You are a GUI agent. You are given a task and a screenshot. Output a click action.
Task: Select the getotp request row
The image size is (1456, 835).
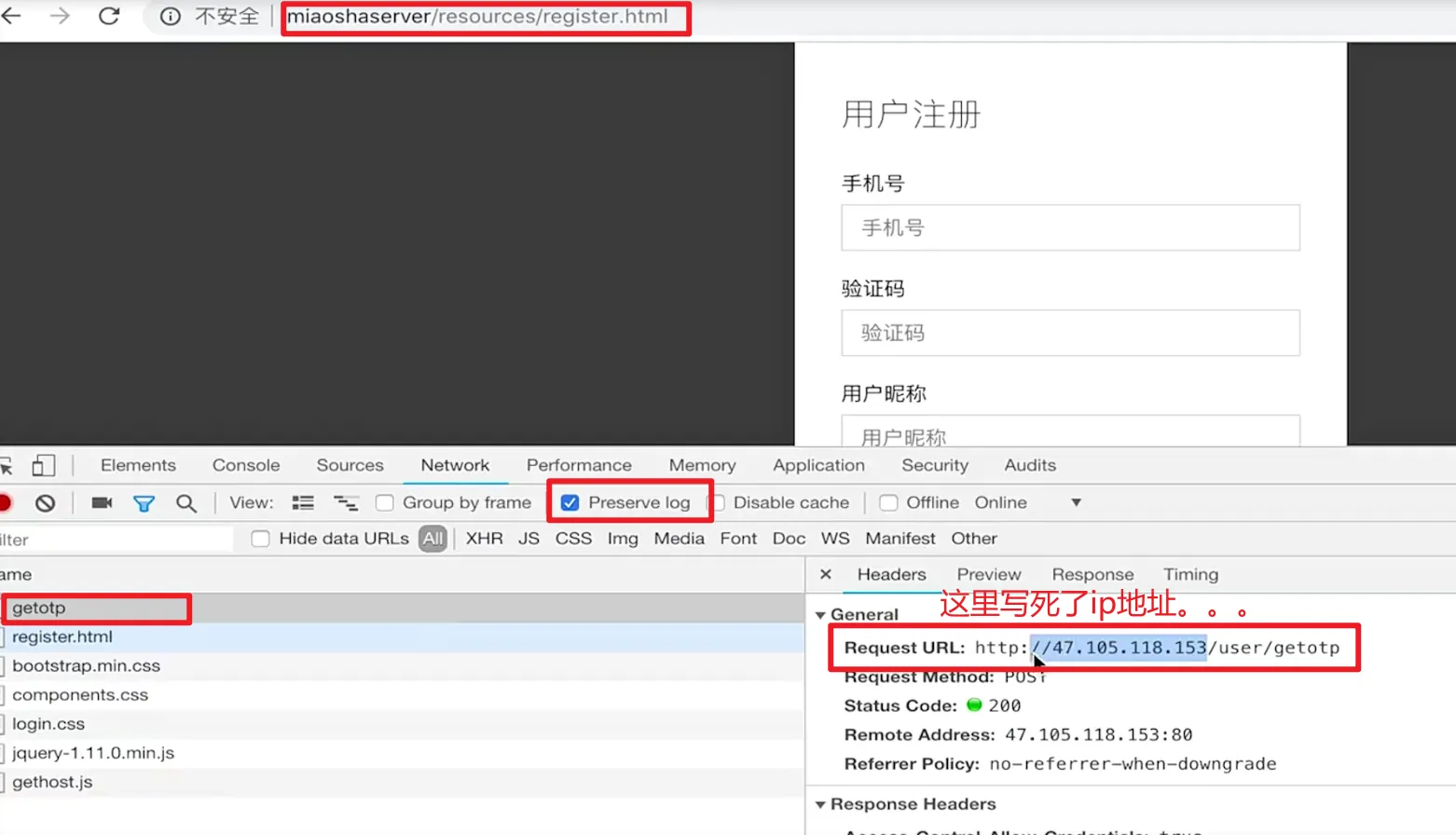(402, 608)
